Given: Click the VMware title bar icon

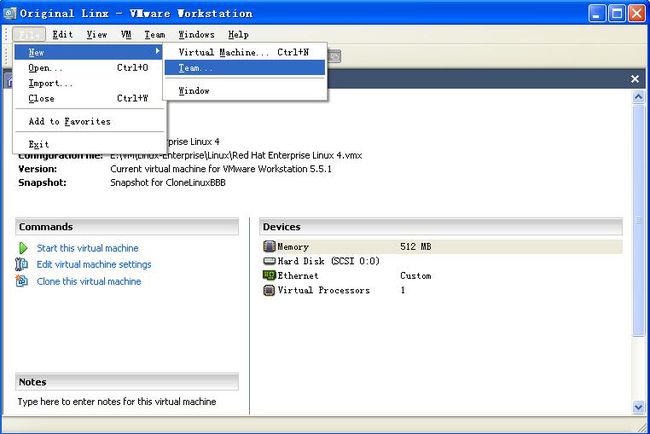Looking at the screenshot, I should [x=10, y=13].
